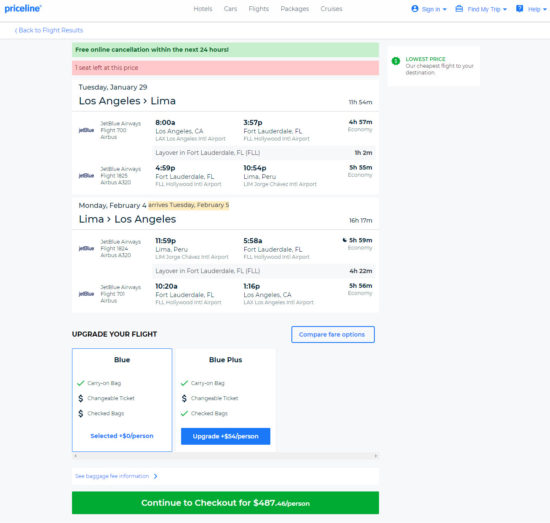Click the 4h 22m Fort Lauderdale layover row
Viewport: 550px width, 523px height.
click(x=264, y=271)
